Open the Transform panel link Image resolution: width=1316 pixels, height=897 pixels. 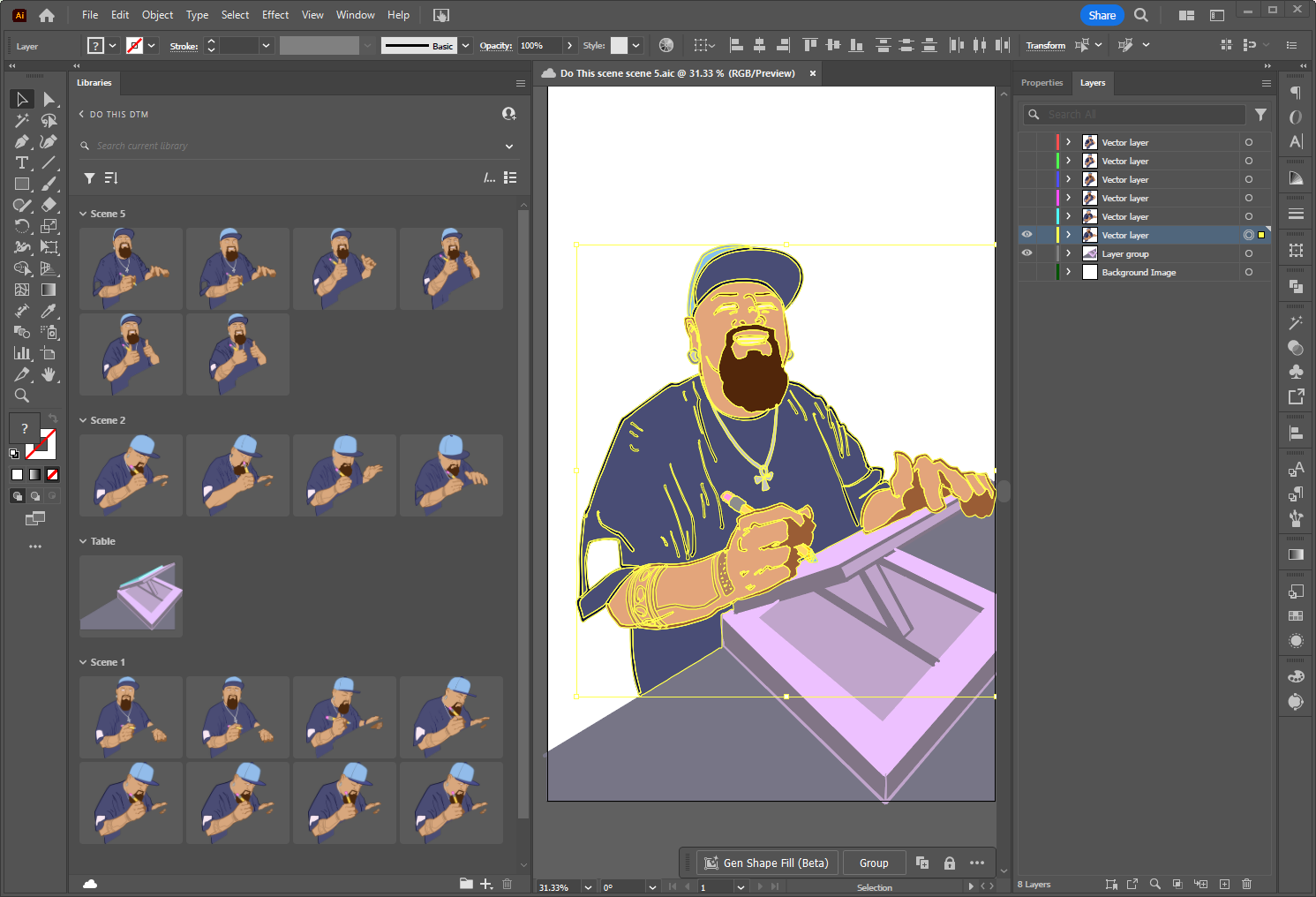point(1045,45)
